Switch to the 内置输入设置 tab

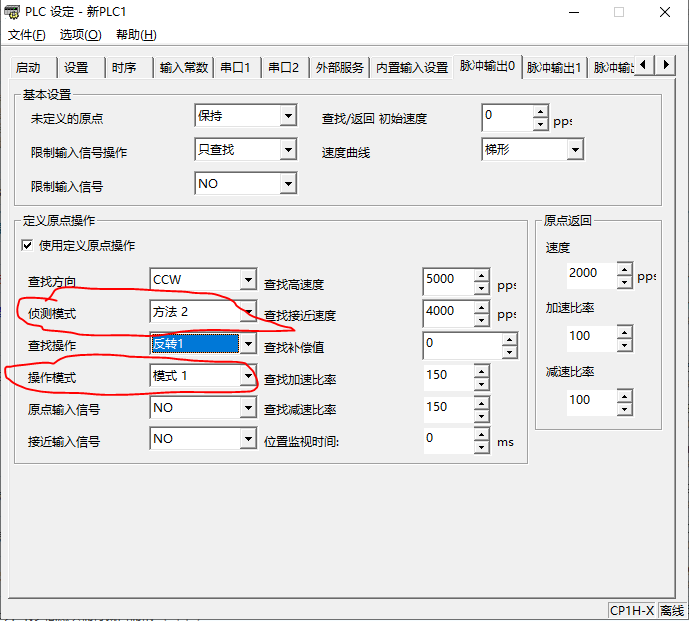[411, 68]
